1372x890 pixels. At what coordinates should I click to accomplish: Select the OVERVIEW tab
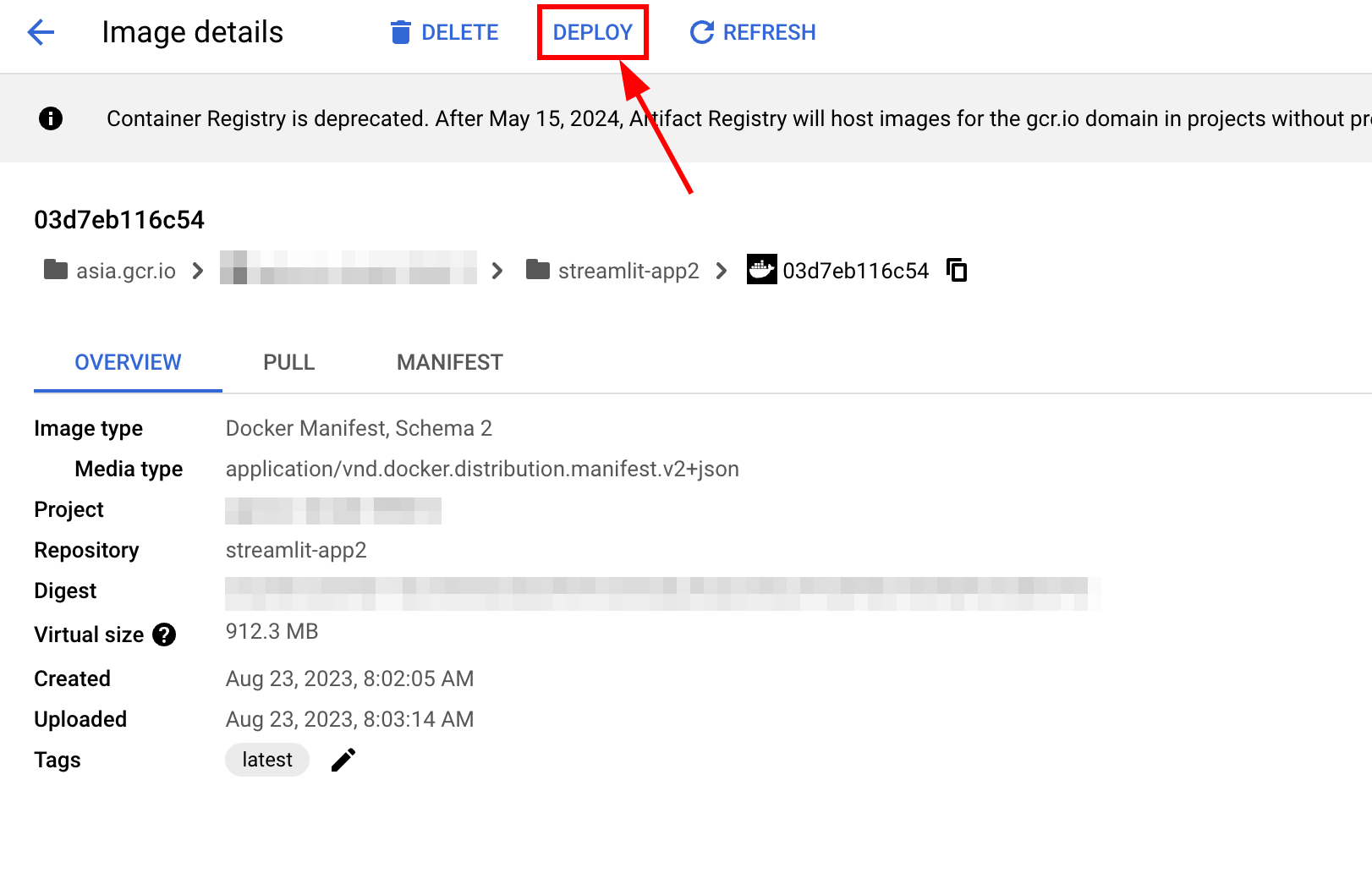[128, 363]
